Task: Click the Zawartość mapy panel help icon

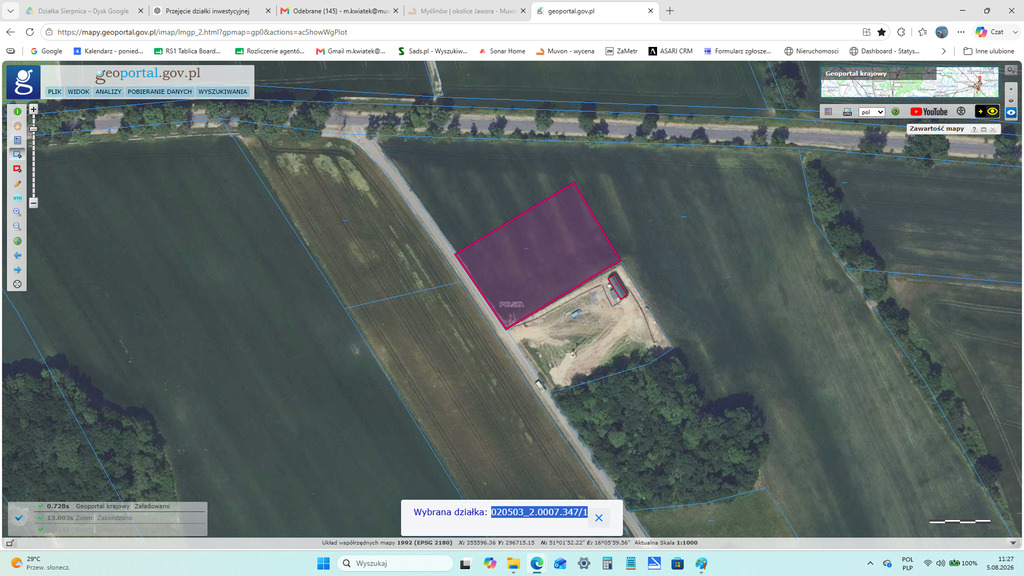Action: [x=974, y=129]
